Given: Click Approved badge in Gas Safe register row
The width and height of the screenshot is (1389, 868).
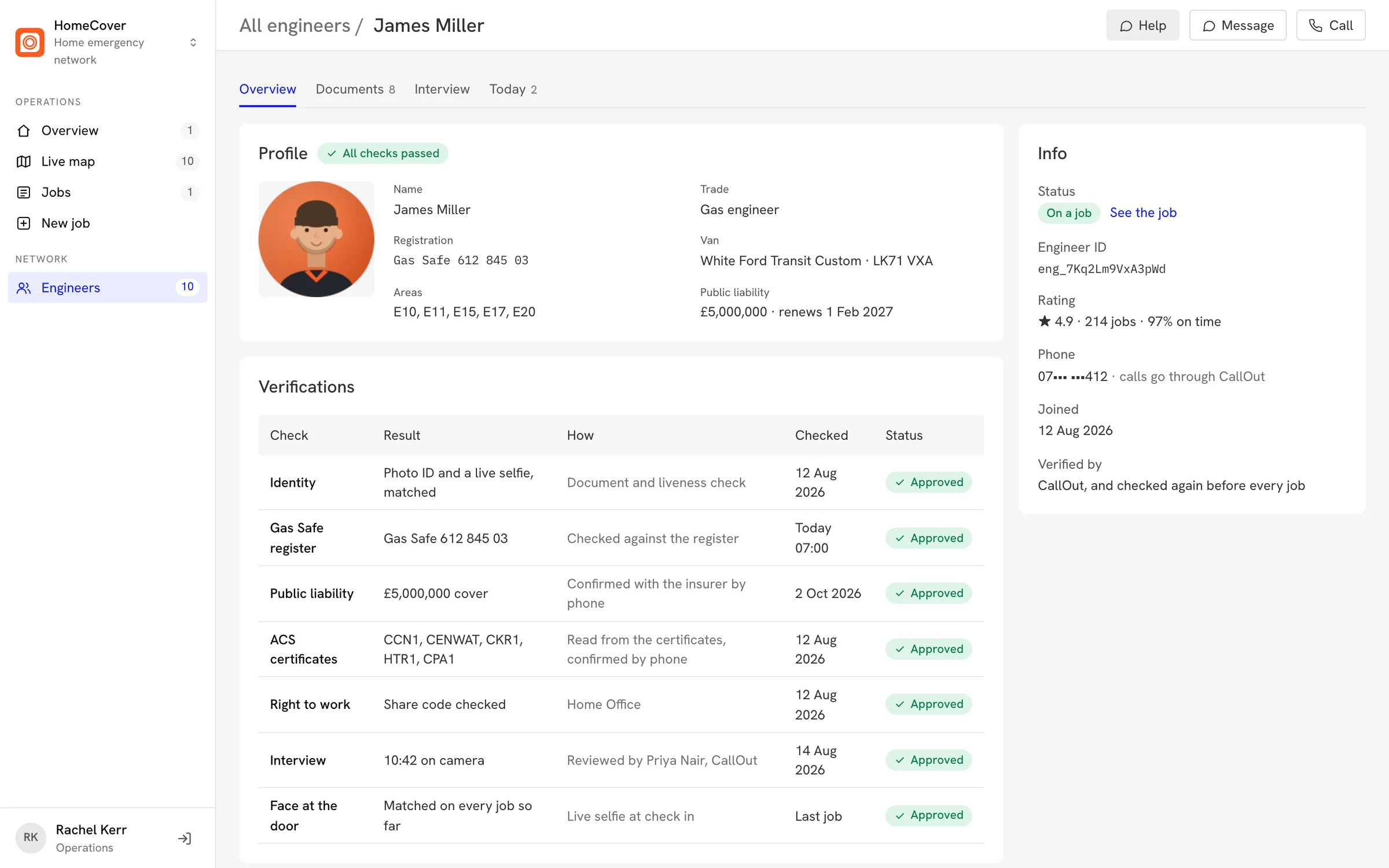Looking at the screenshot, I should point(928,538).
